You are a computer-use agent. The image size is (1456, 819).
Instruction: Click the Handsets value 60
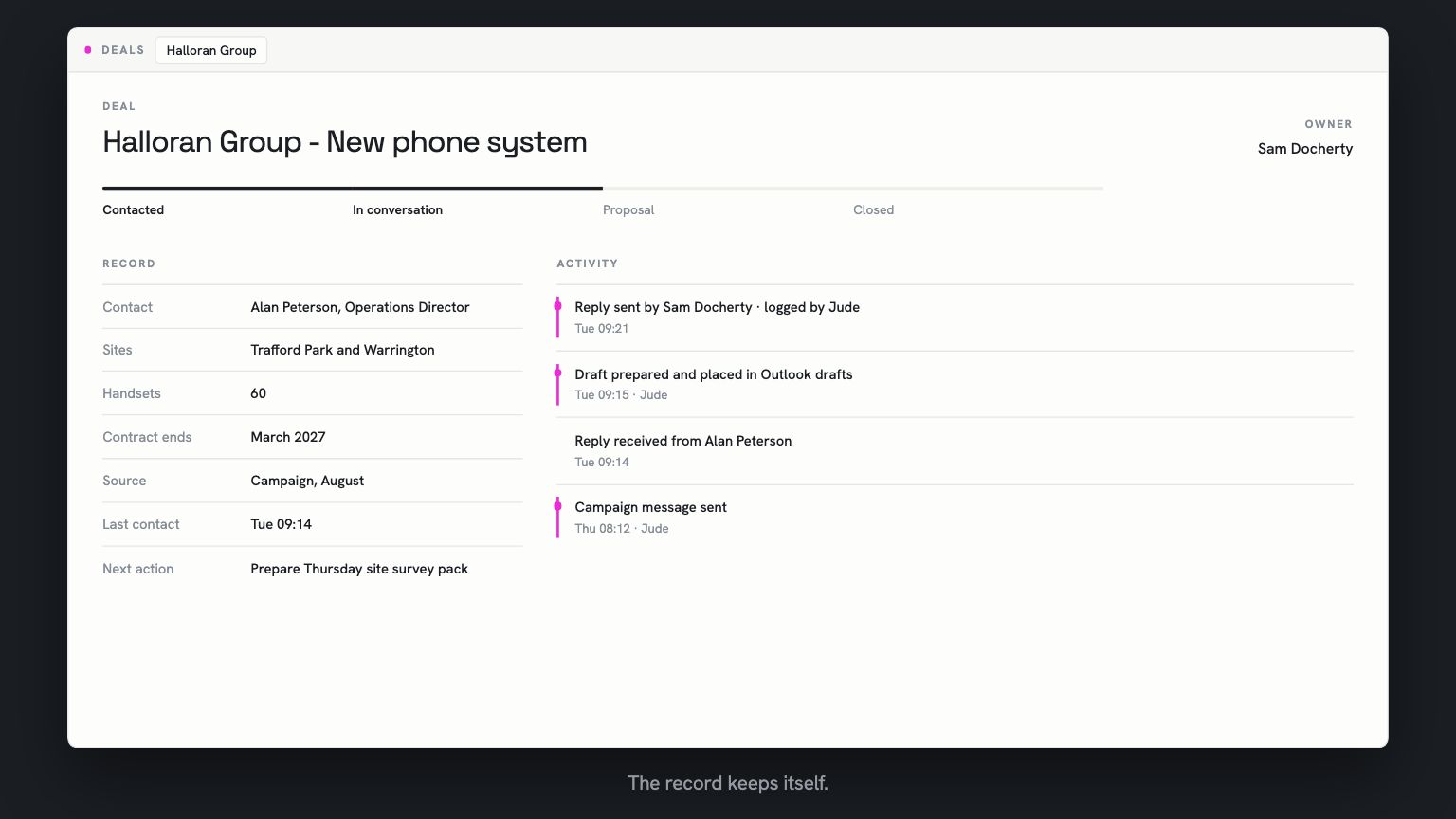pyautogui.click(x=258, y=393)
